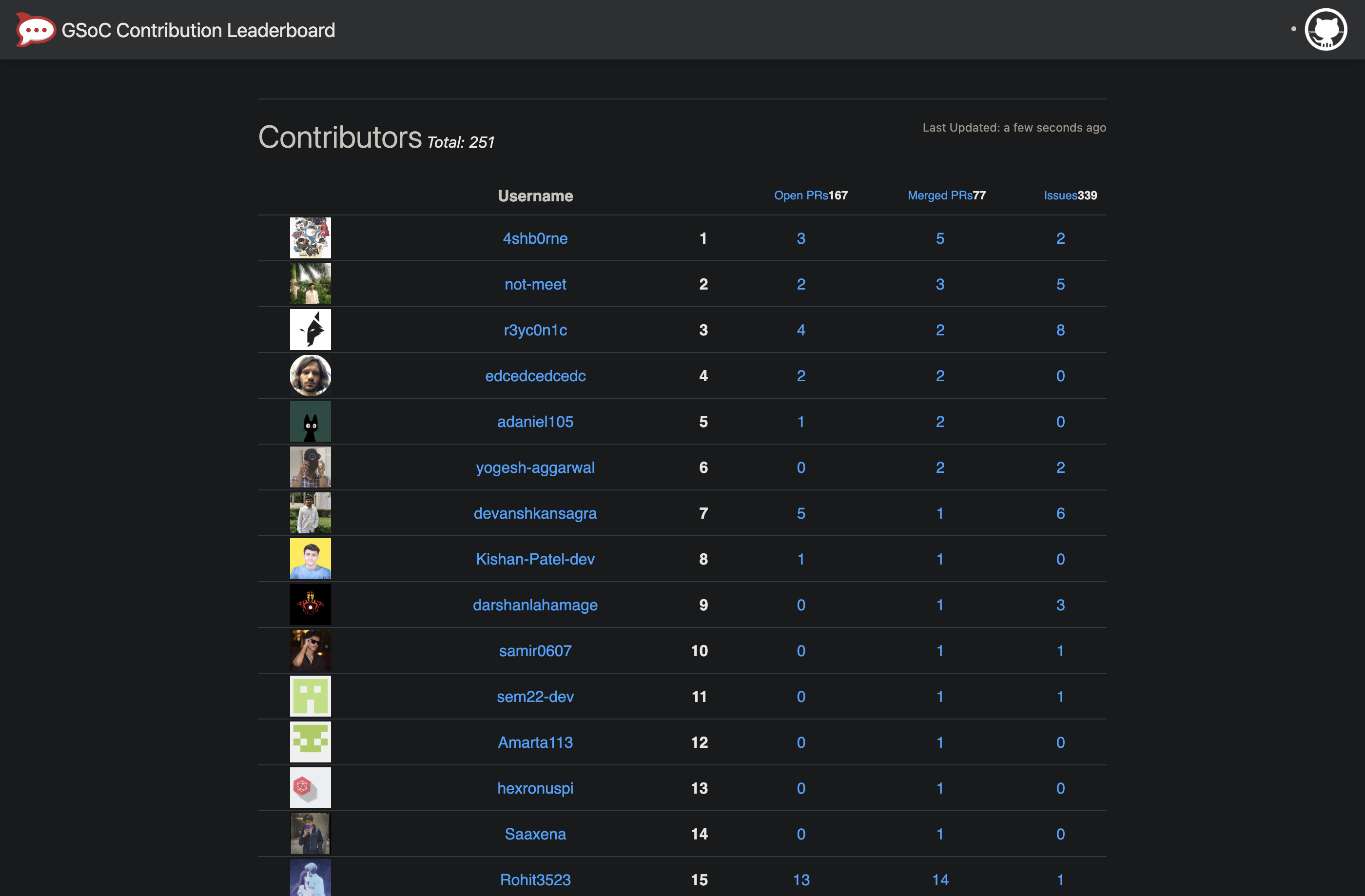
Task: Open samir0607's username link
Action: [x=535, y=651]
